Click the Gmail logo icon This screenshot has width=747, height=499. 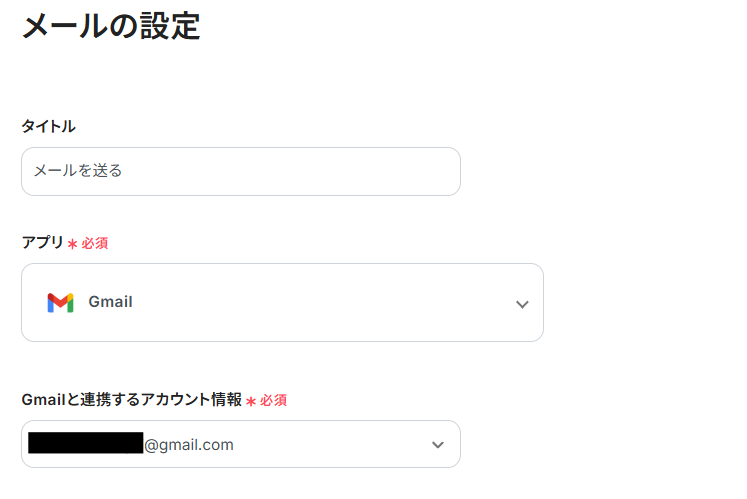(60, 303)
